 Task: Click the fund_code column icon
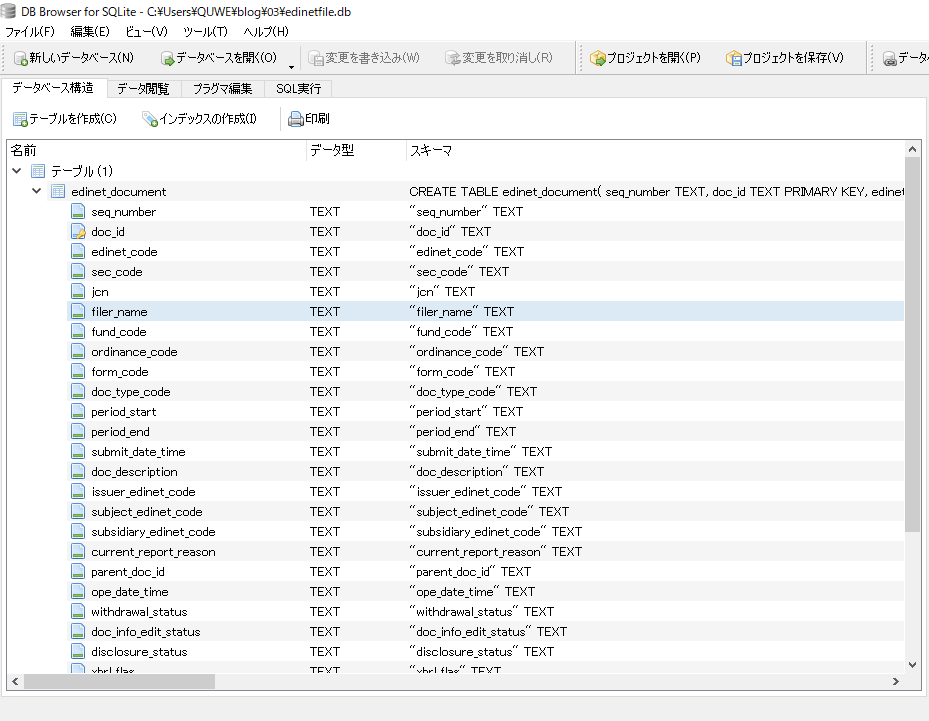78,332
